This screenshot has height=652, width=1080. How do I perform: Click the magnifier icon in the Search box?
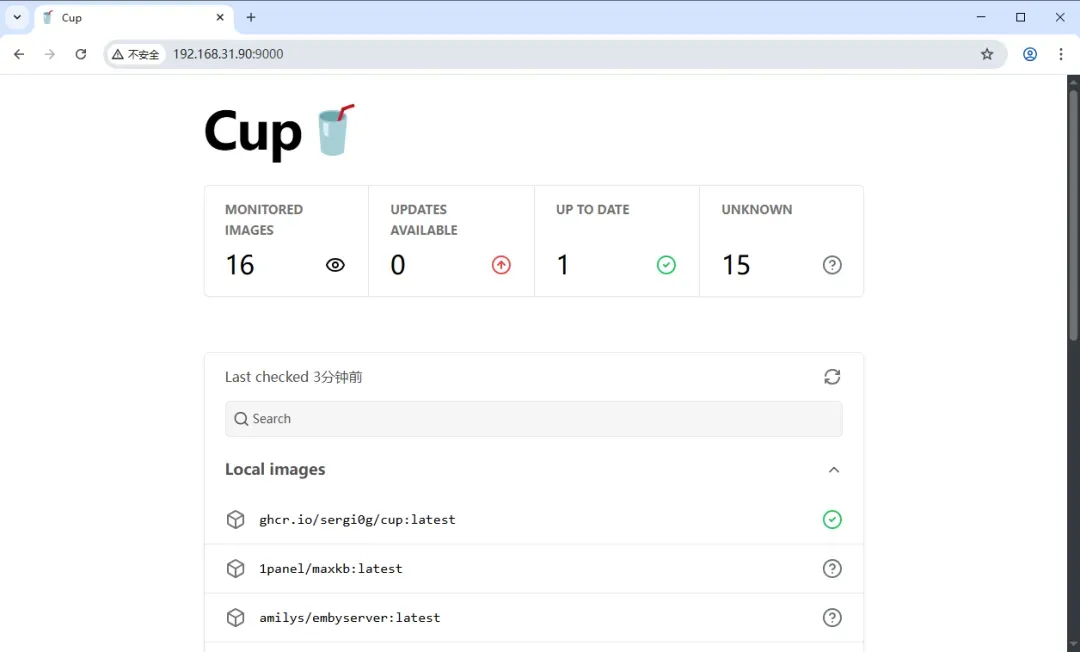click(241, 419)
